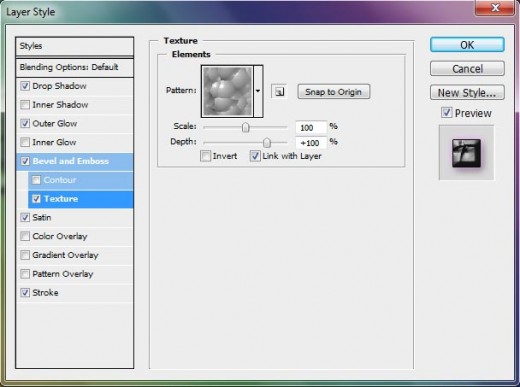Enable the Contour checkbox
The image size is (520, 387).
(x=36, y=180)
